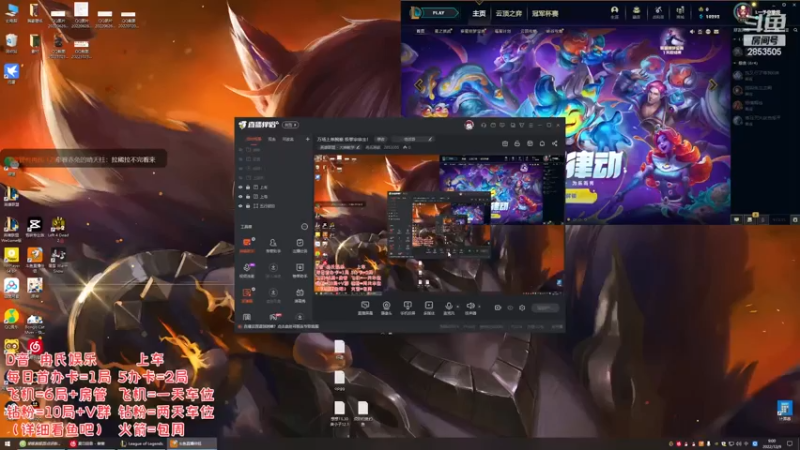Click the share icon above preview

555,143
